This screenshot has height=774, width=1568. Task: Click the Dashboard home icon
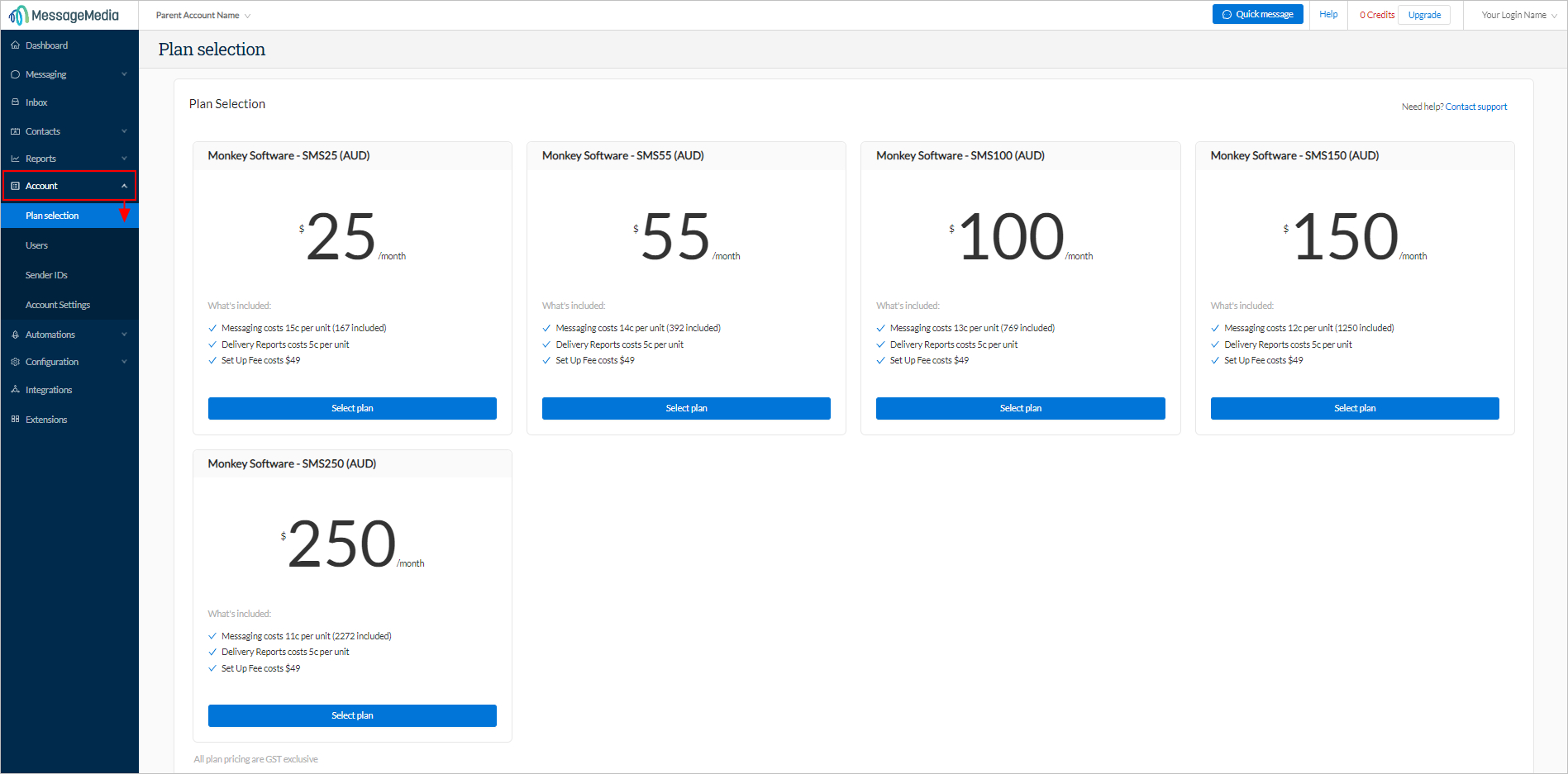pyautogui.click(x=15, y=45)
